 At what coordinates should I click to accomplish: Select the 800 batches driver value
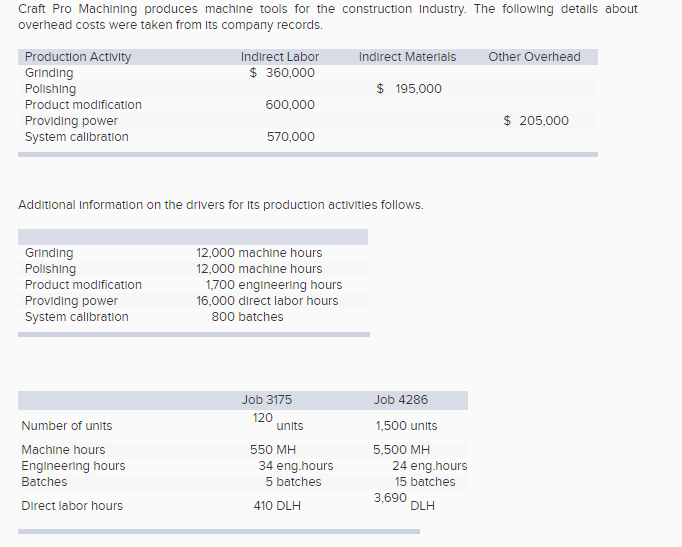coord(247,317)
